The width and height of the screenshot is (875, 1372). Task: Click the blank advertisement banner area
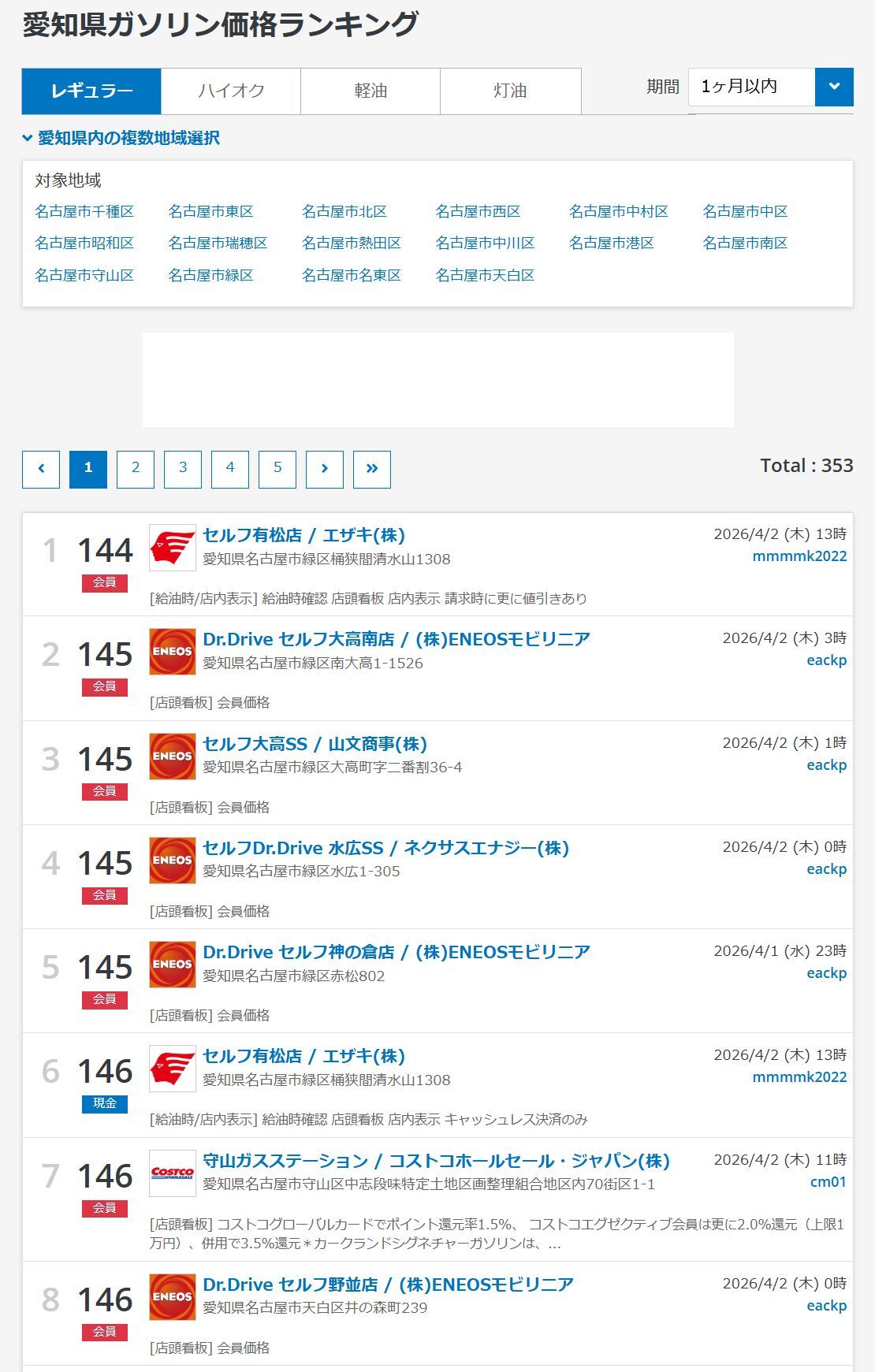point(438,380)
